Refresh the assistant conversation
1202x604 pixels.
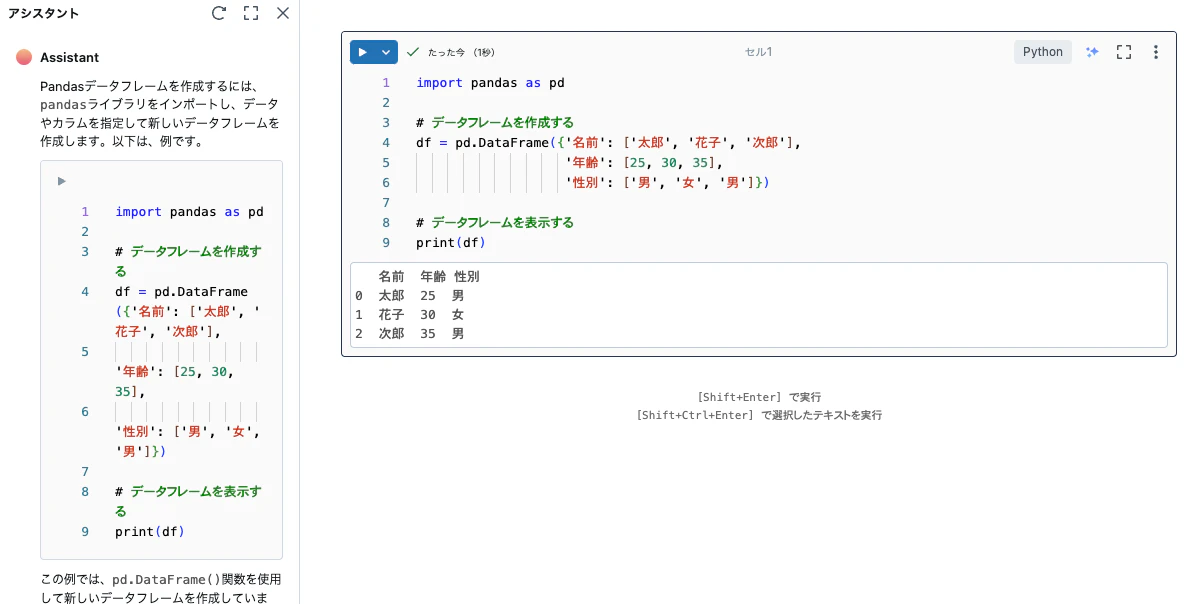click(219, 13)
